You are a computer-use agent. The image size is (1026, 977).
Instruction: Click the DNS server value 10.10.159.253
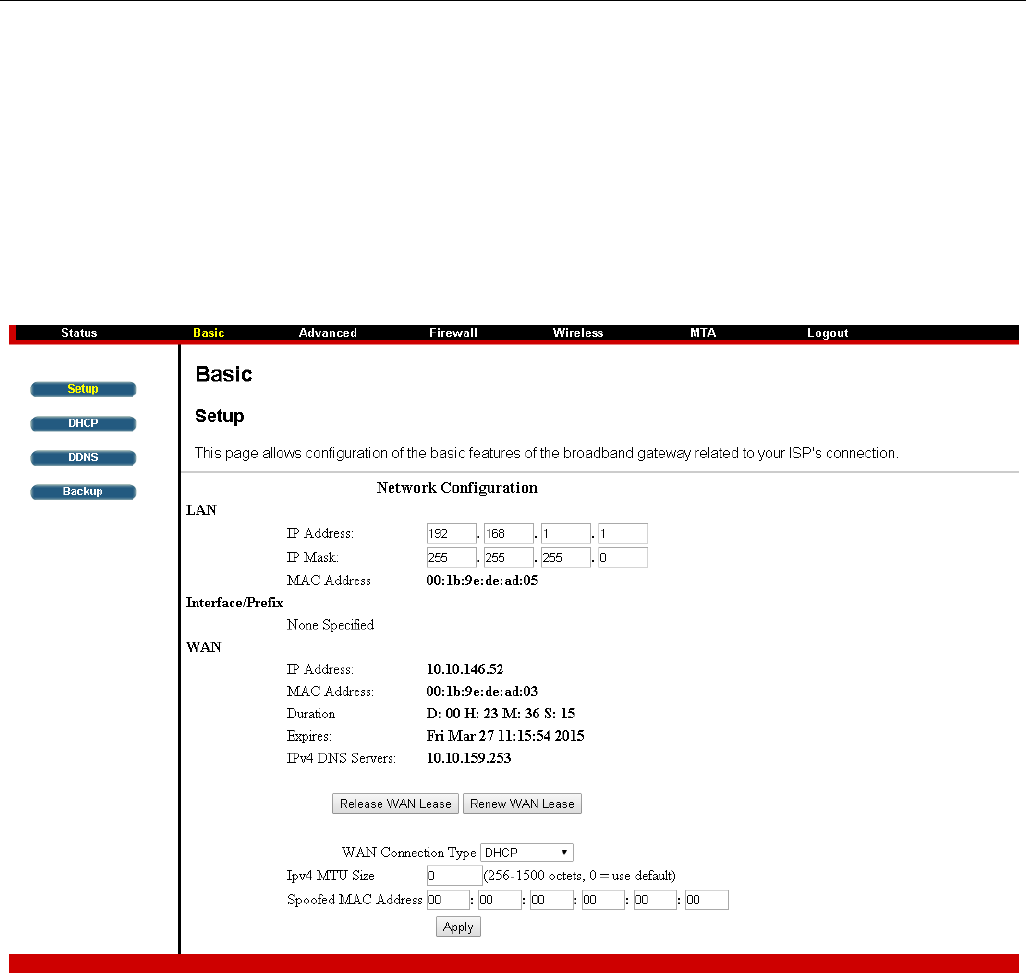point(469,758)
